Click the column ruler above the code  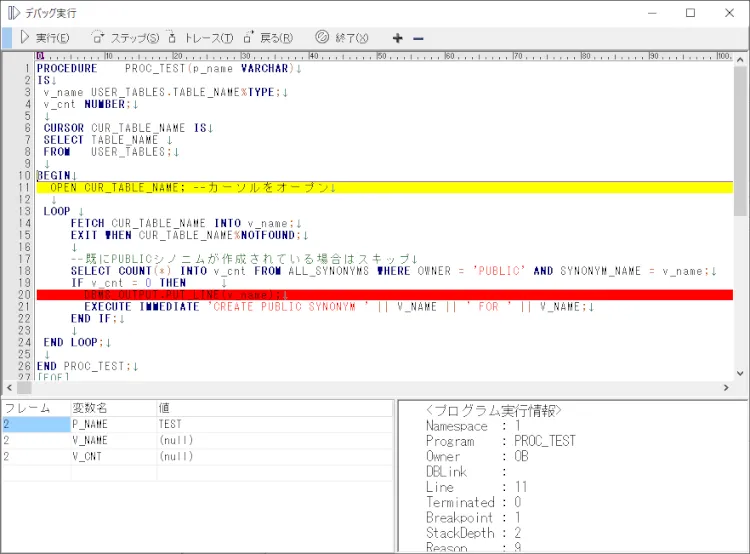tap(385, 56)
